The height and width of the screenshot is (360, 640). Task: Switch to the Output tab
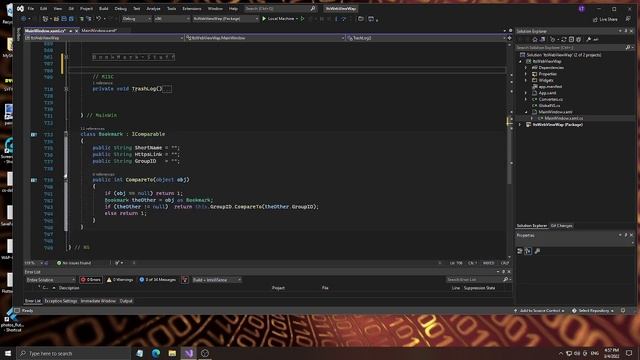pos(126,301)
